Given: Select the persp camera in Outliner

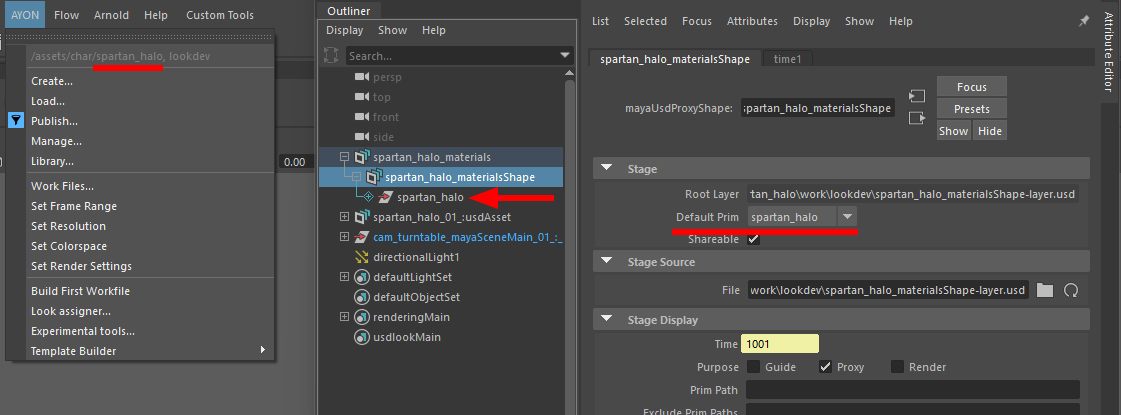Looking at the screenshot, I should (388, 77).
